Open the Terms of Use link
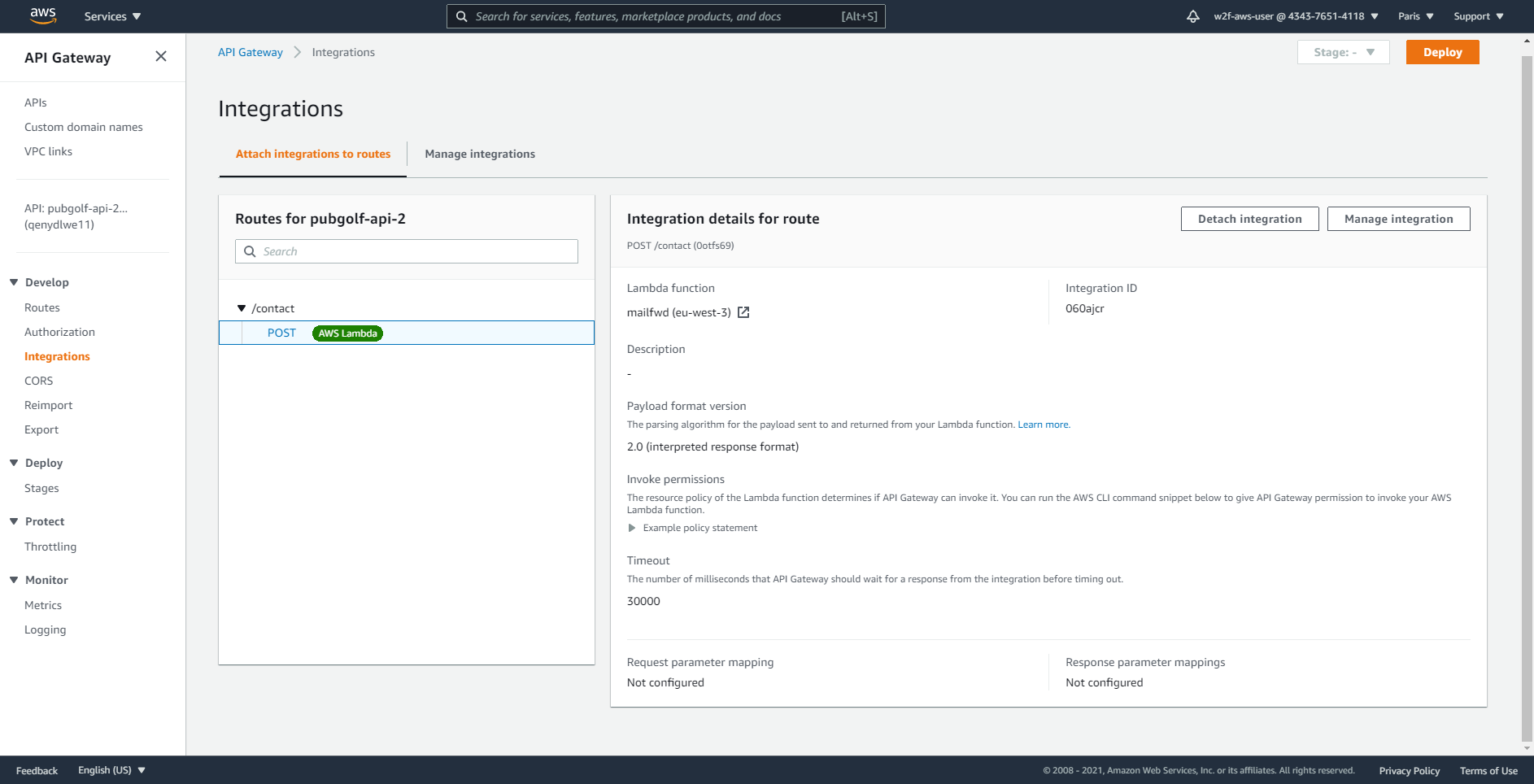This screenshot has height=784, width=1534. pyautogui.click(x=1488, y=771)
